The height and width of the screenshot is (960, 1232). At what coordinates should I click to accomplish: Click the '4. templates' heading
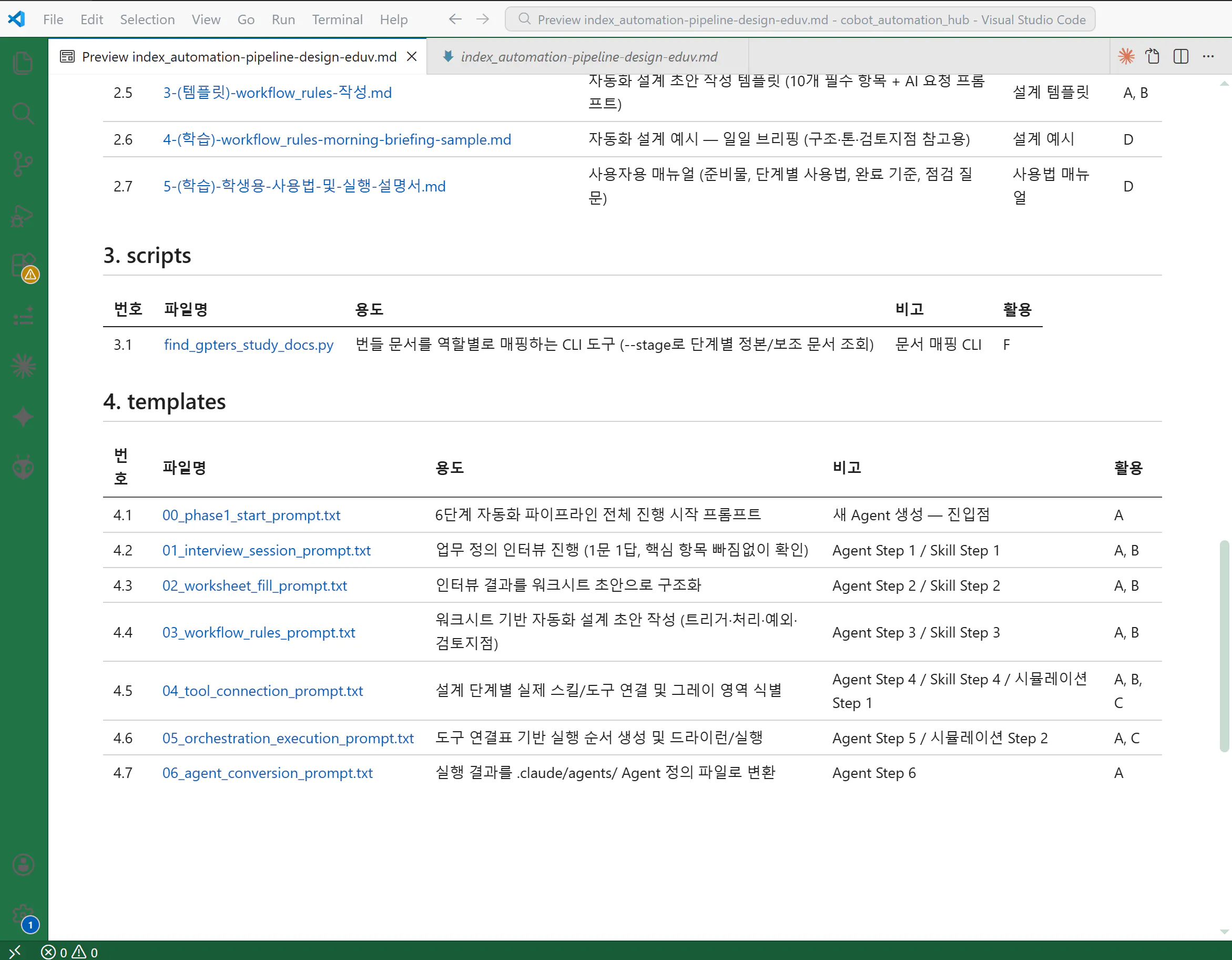point(165,402)
